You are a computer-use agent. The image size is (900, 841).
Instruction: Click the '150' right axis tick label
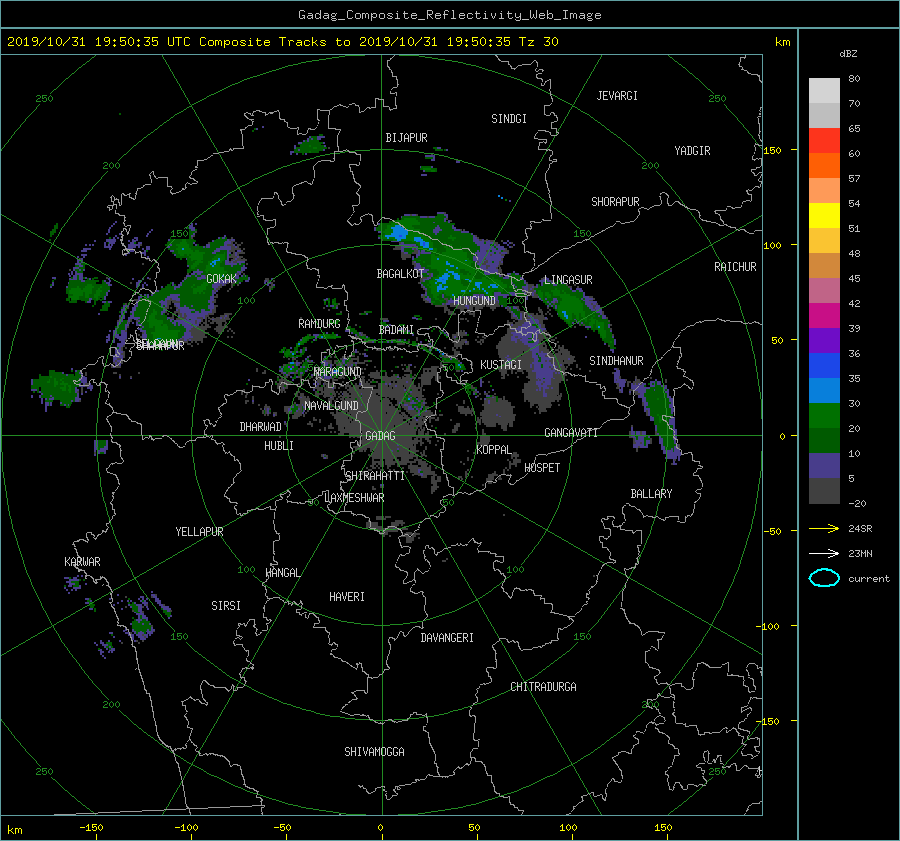click(x=772, y=150)
